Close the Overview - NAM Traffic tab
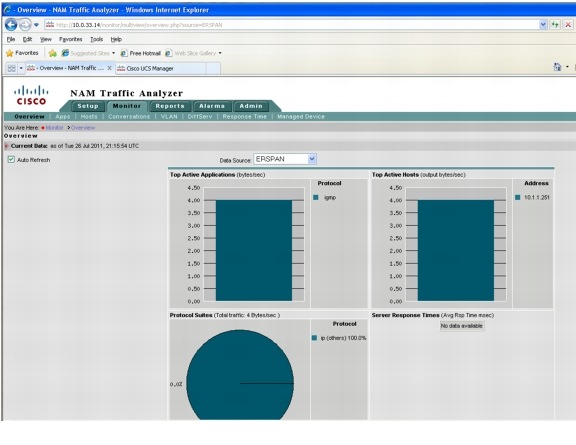This screenshot has height=445, width=576. pos(109,68)
